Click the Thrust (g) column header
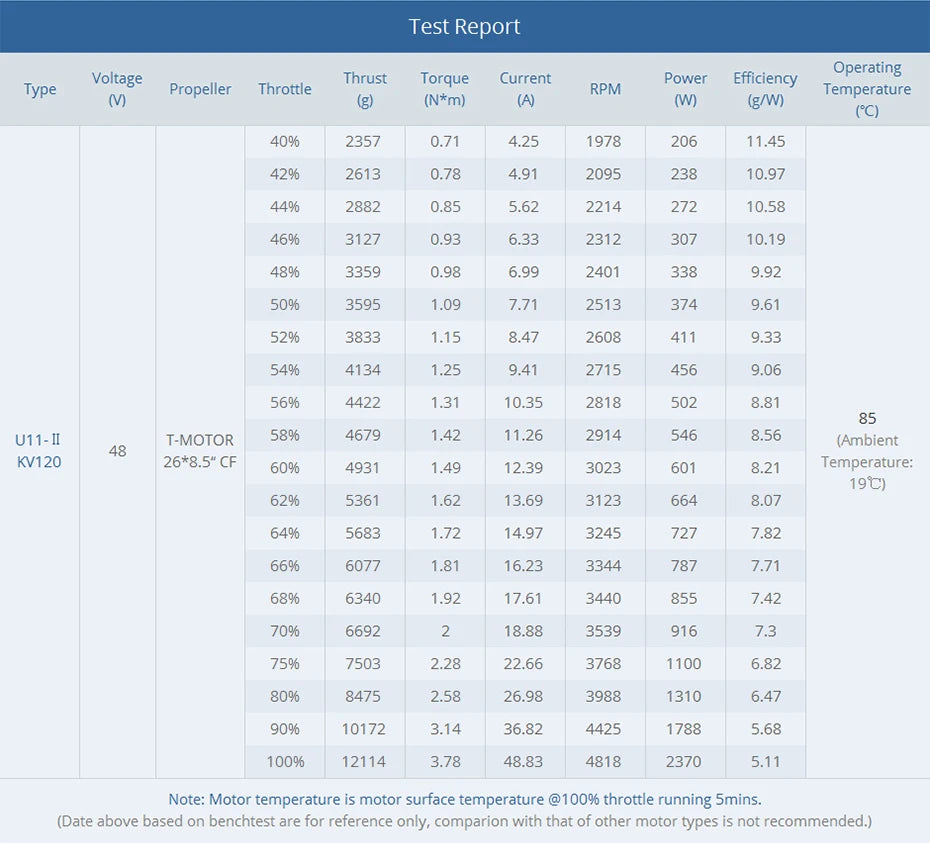930x843 pixels. 365,89
